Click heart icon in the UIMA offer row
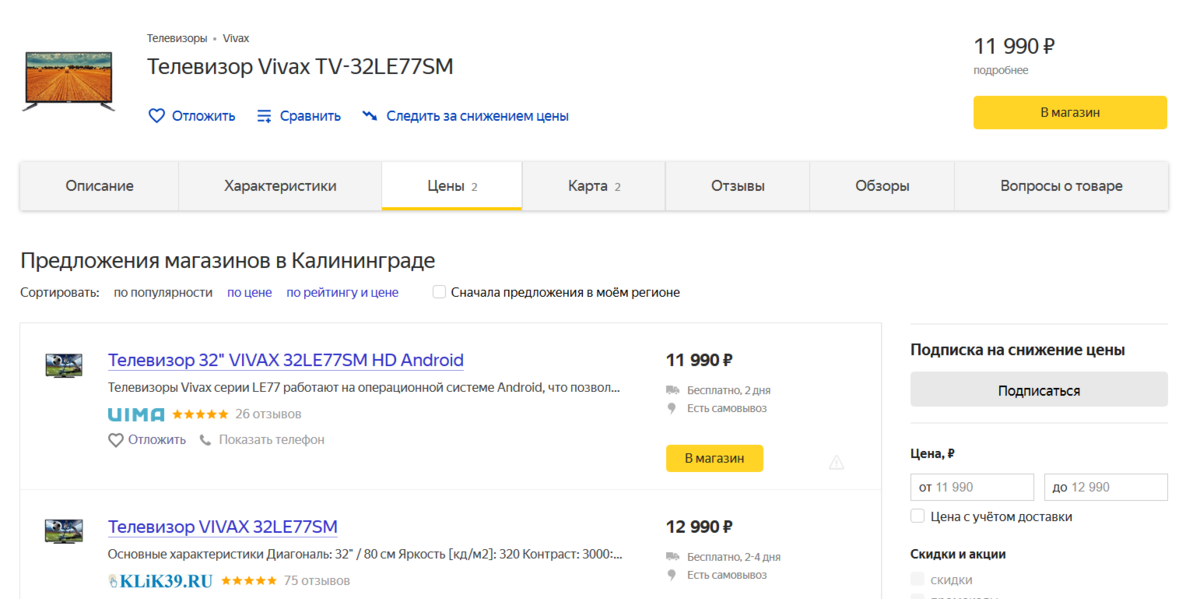The height and width of the screenshot is (599, 1200). point(116,440)
